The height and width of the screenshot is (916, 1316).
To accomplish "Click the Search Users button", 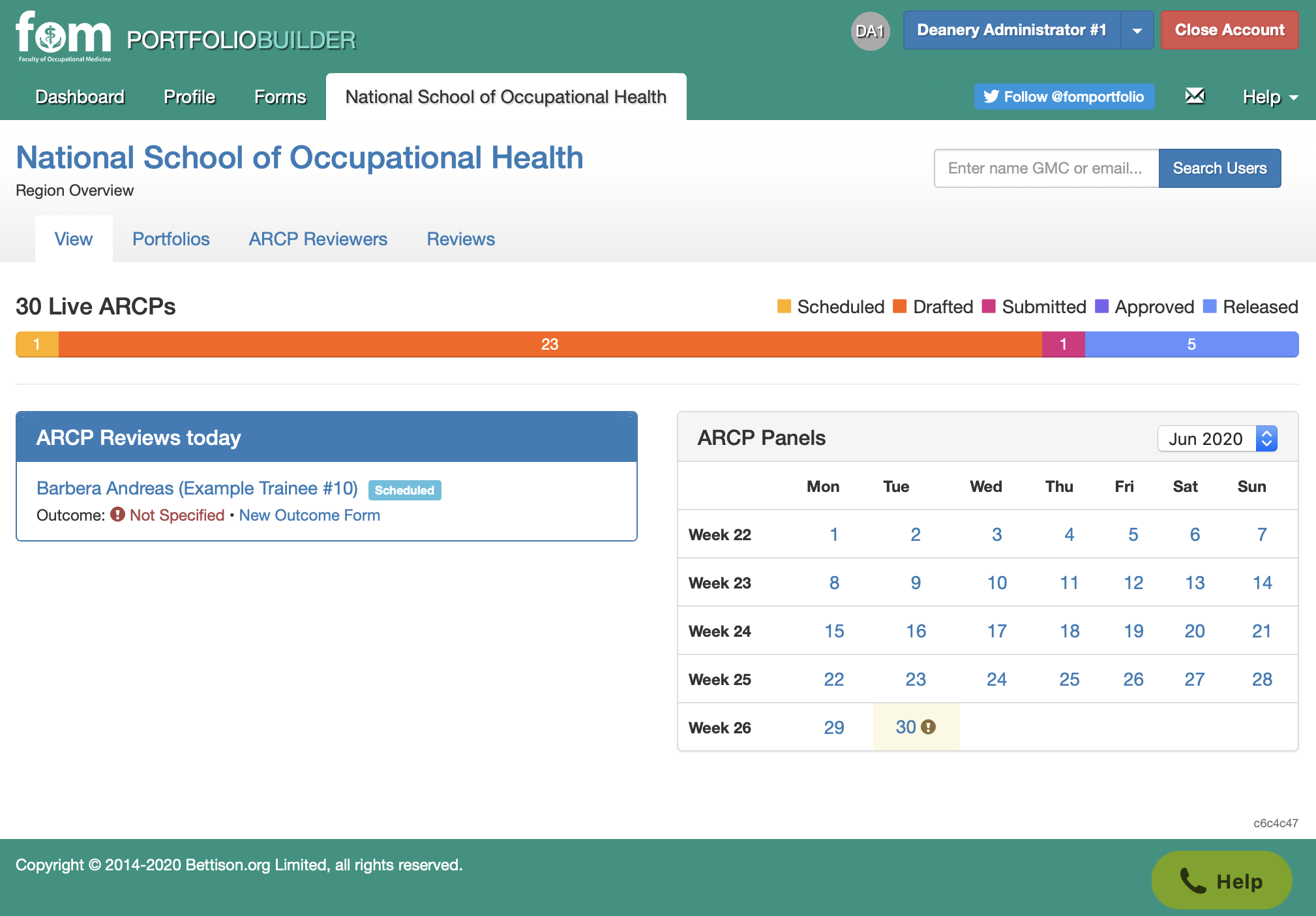I will pos(1219,168).
